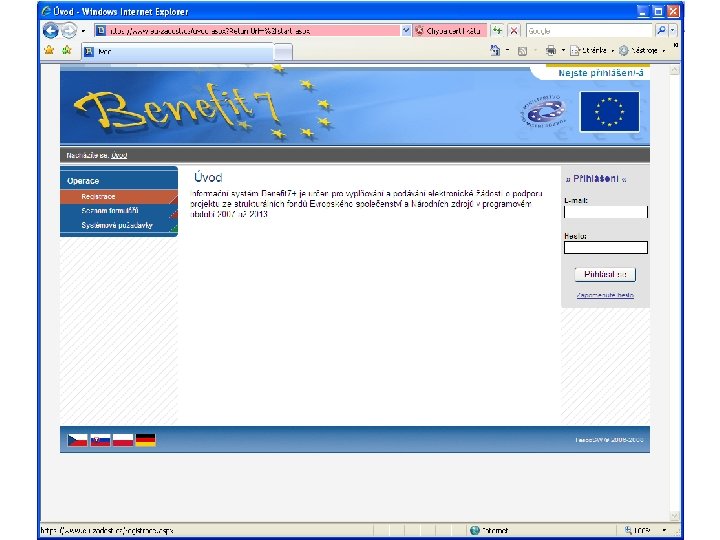This screenshot has height=540, width=720.
Task: Switch language with Polish flag
Action: tap(123, 440)
